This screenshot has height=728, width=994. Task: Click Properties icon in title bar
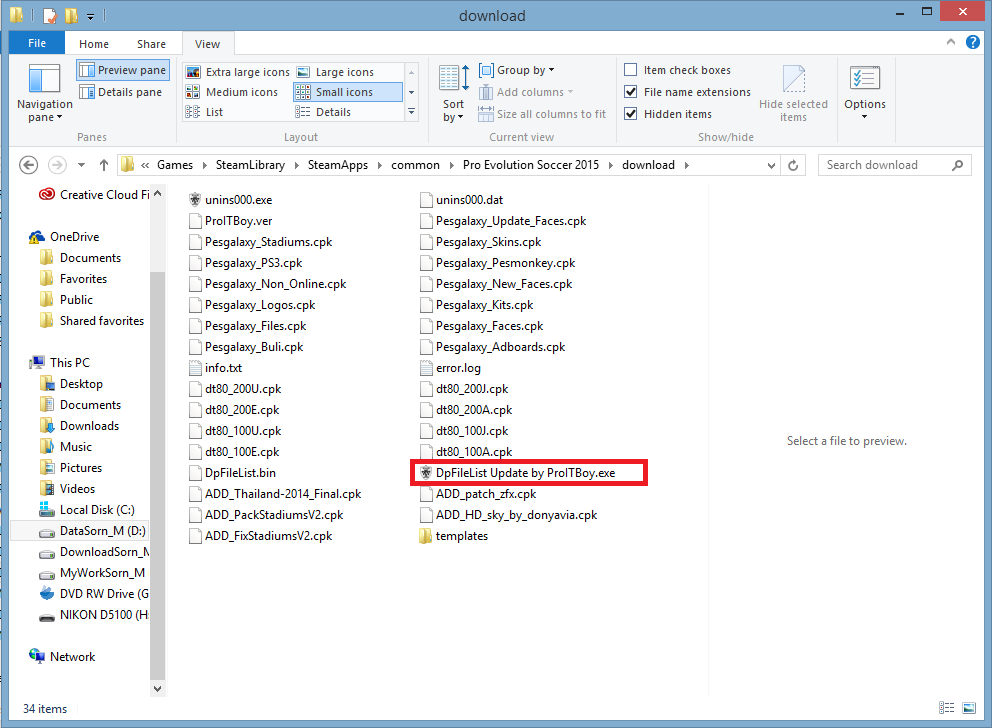point(50,15)
